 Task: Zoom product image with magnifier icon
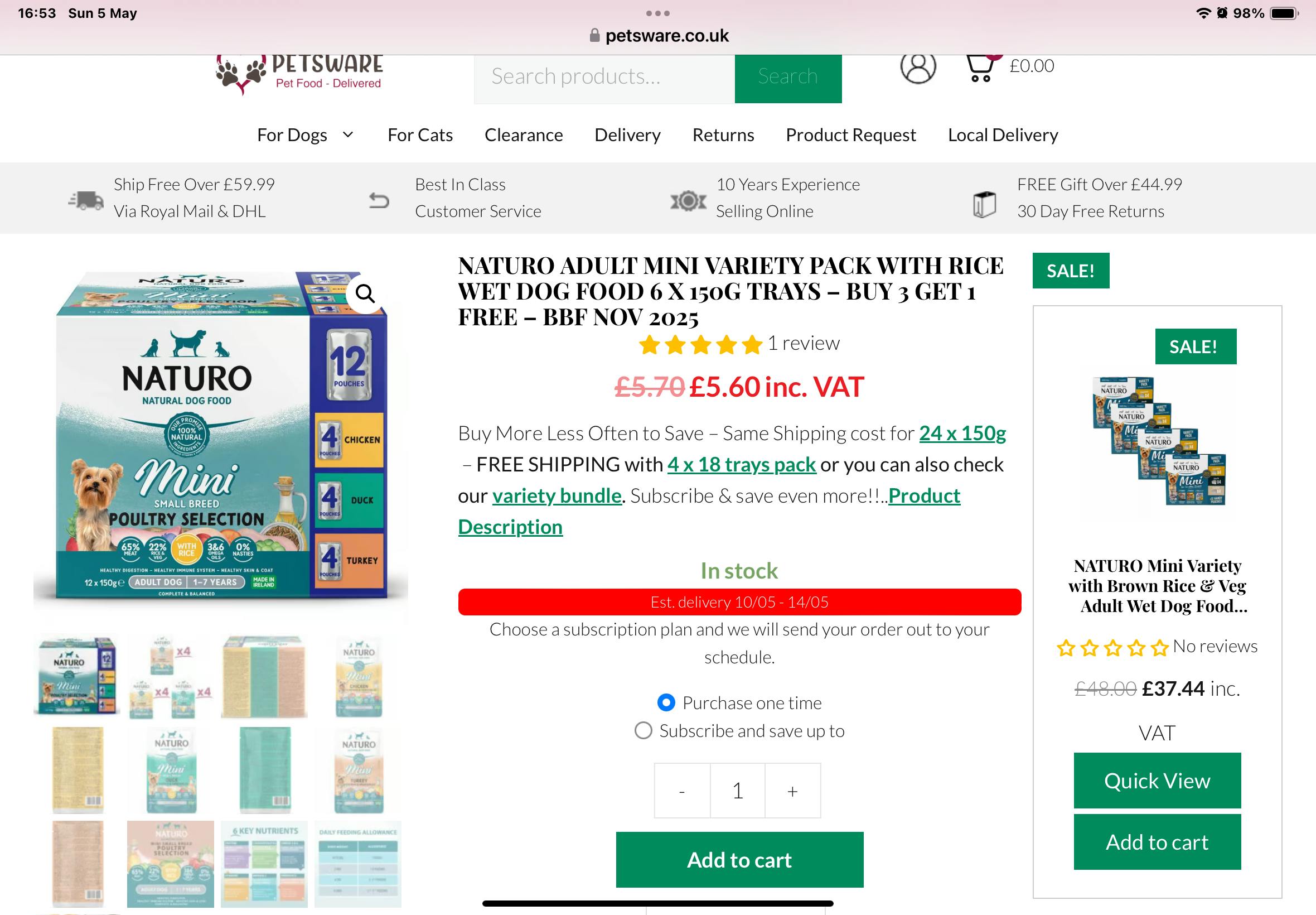365,294
